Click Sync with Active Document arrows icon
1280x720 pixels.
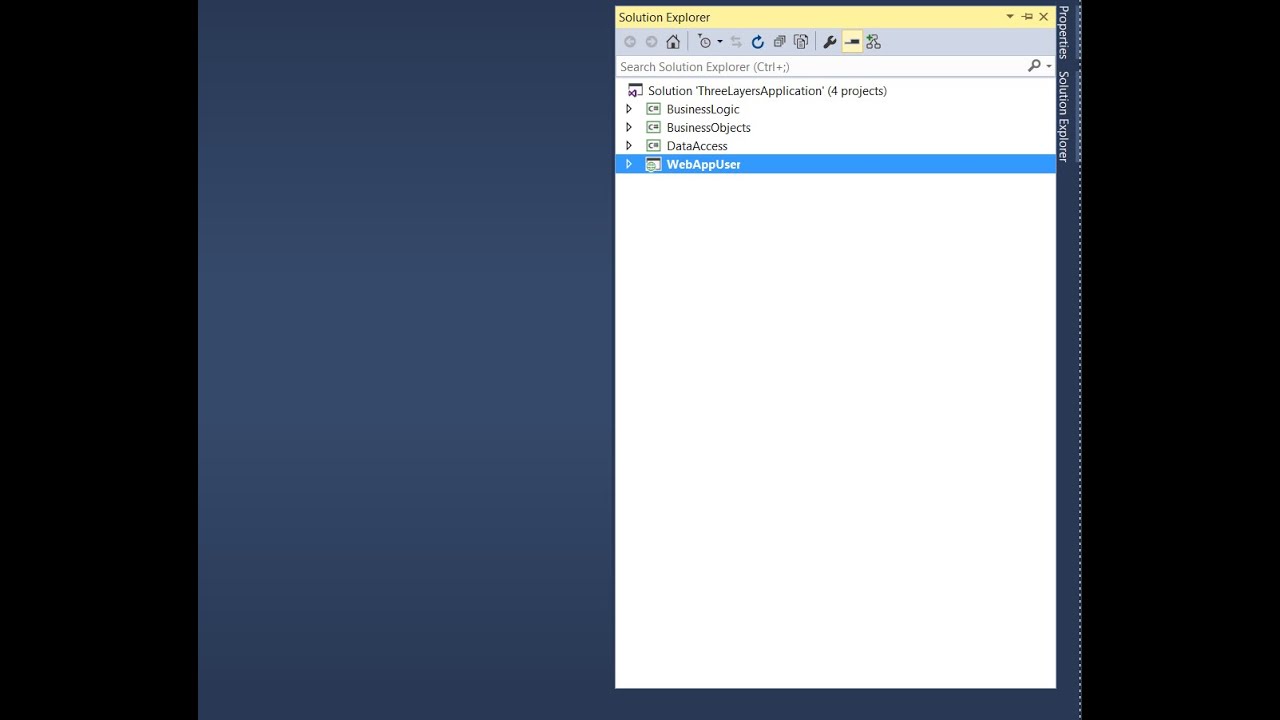pyautogui.click(x=736, y=42)
